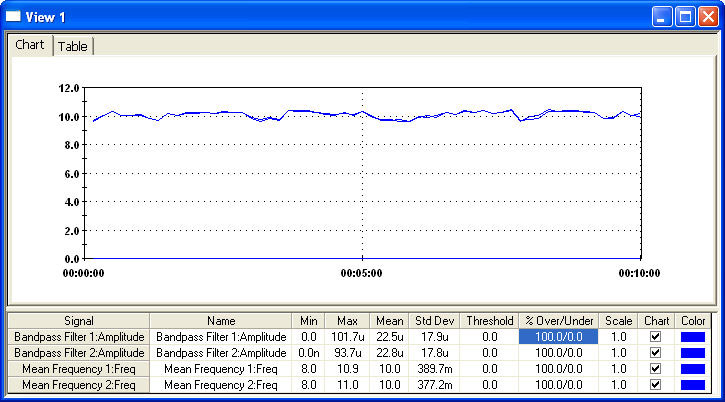Click Scale cell for Mean Frequency 1:Freq
This screenshot has height=402, width=725.
[x=618, y=369]
